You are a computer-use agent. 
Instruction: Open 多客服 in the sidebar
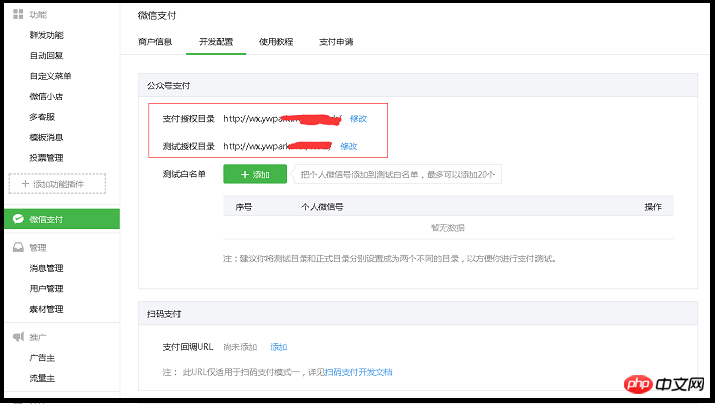click(42, 117)
